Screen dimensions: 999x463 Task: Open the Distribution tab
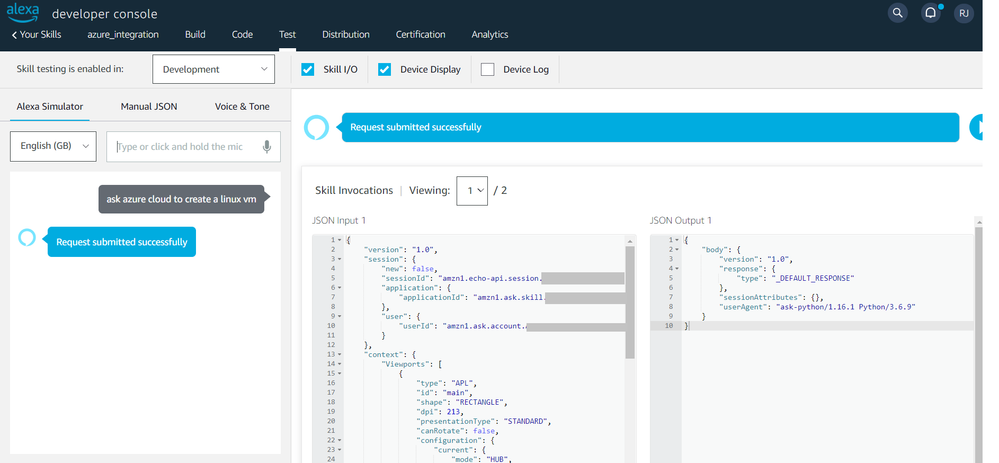coord(345,34)
